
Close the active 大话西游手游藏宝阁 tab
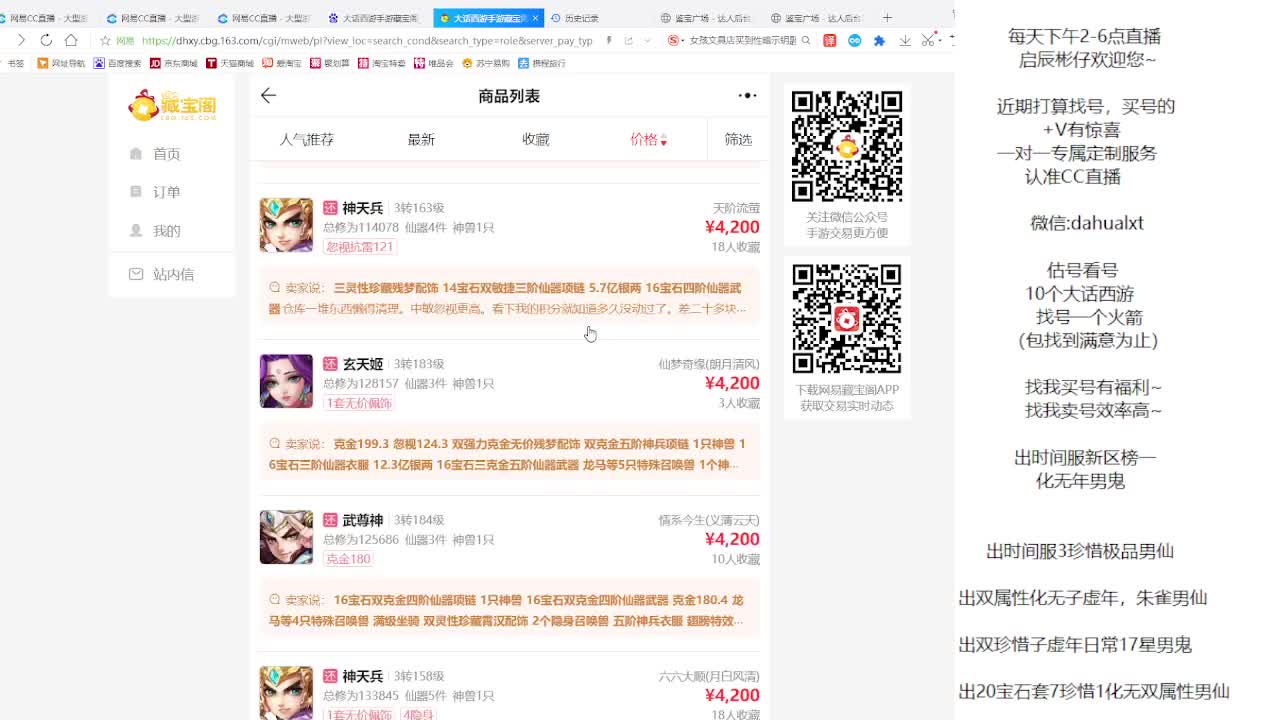coord(536,18)
